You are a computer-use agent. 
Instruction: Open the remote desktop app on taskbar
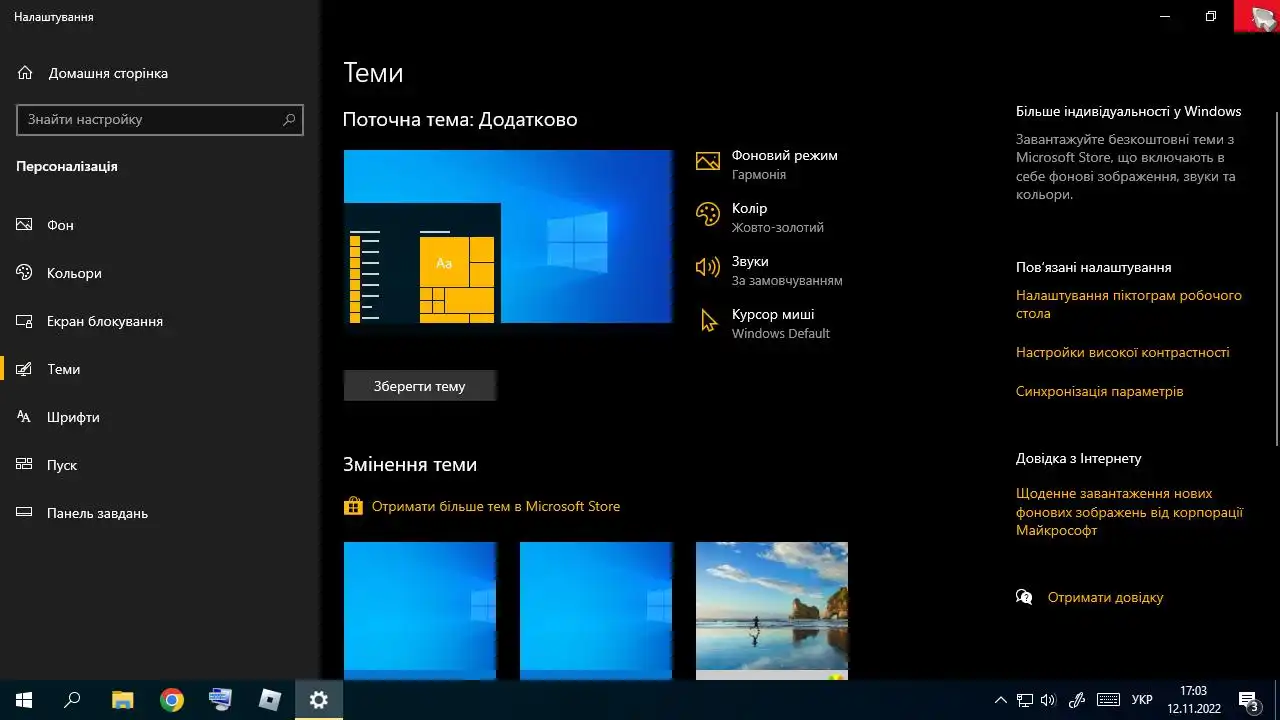221,700
